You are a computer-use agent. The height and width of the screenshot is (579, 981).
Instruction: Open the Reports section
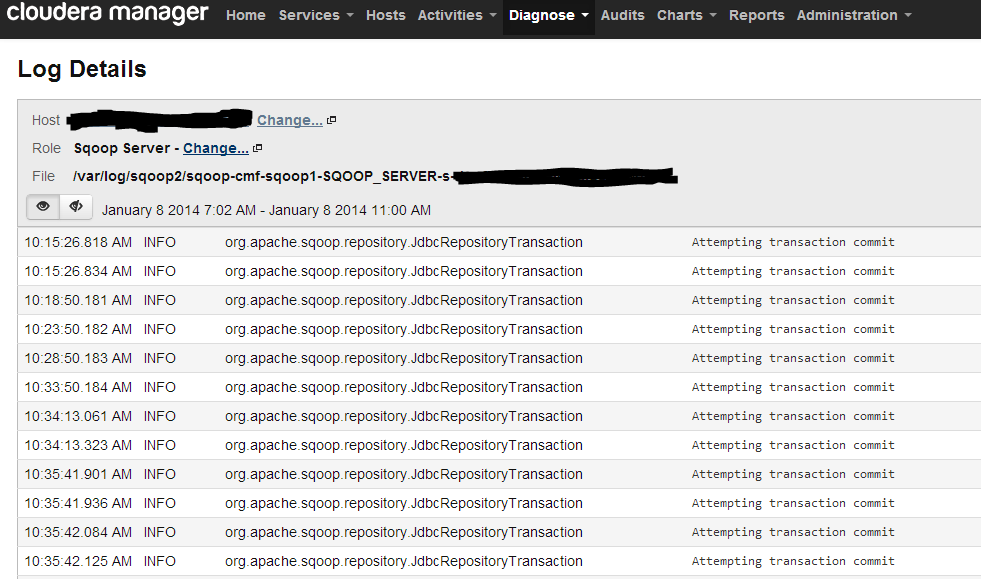tap(756, 15)
